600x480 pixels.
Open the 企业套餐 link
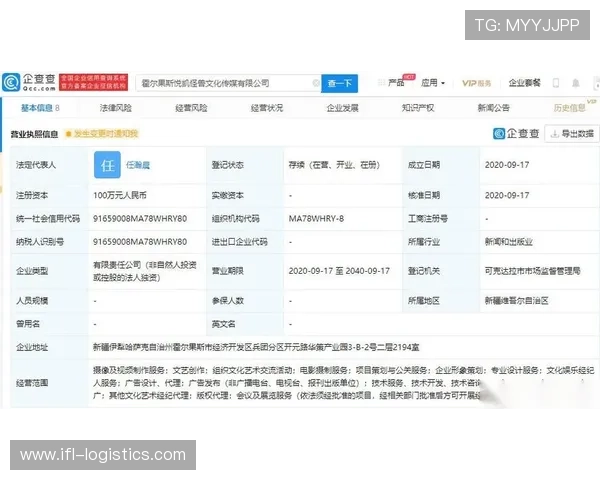[524, 83]
